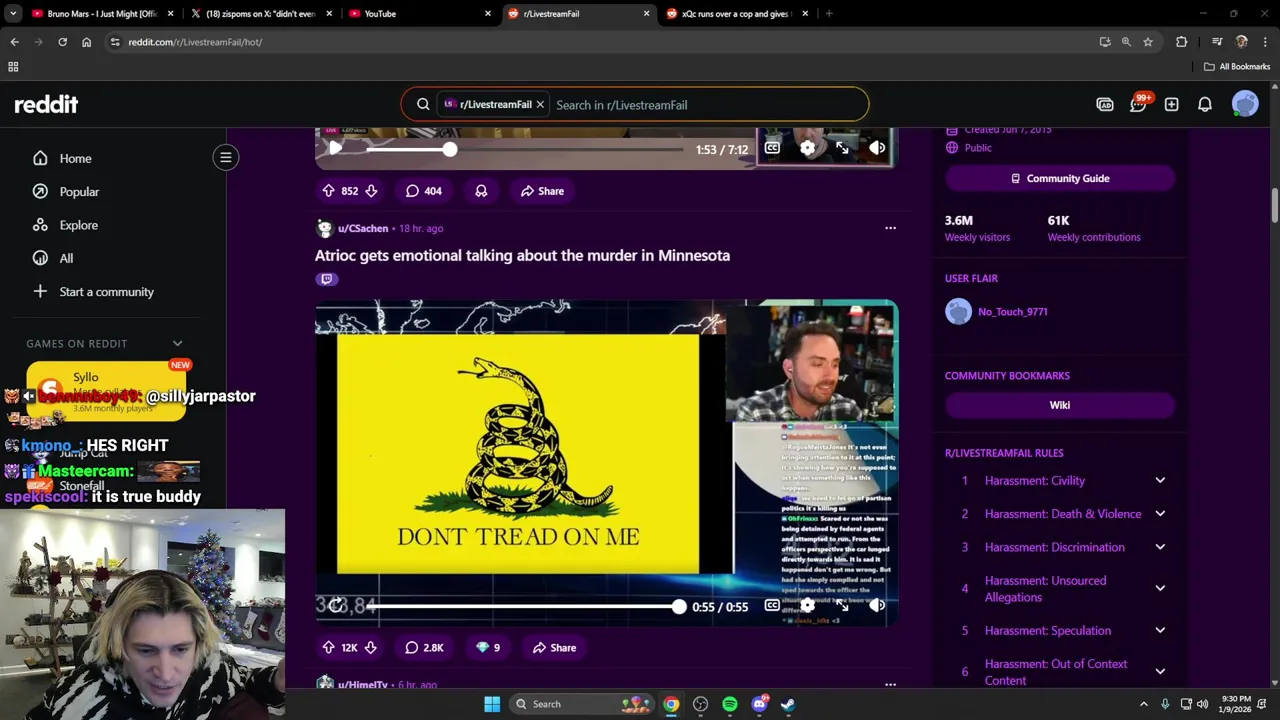Toggle captions on the top video

(772, 148)
